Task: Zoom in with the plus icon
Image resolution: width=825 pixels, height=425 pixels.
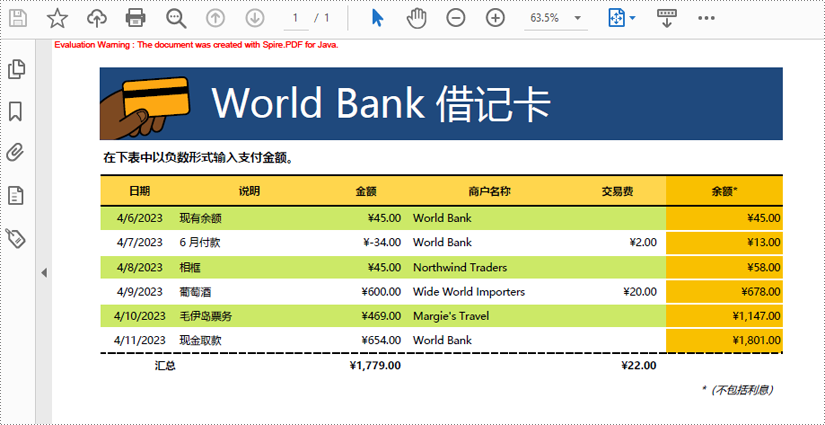Action: pos(495,18)
